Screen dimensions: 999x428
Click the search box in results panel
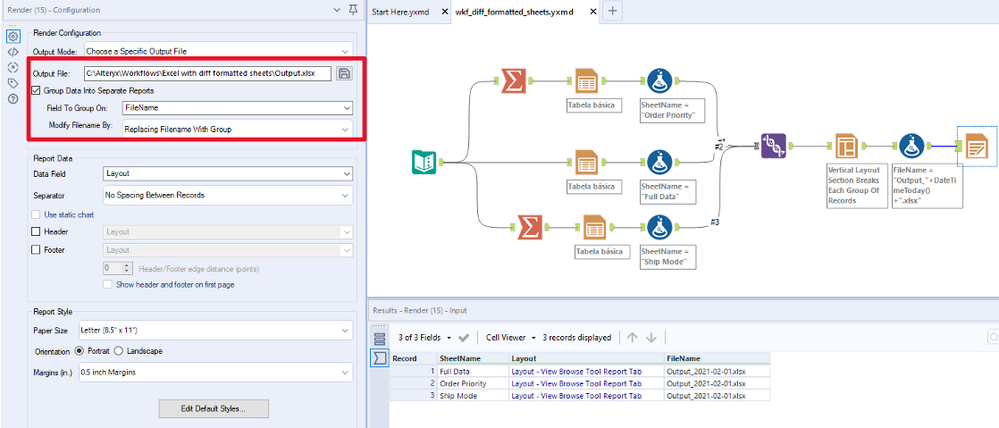pyautogui.click(x=993, y=338)
